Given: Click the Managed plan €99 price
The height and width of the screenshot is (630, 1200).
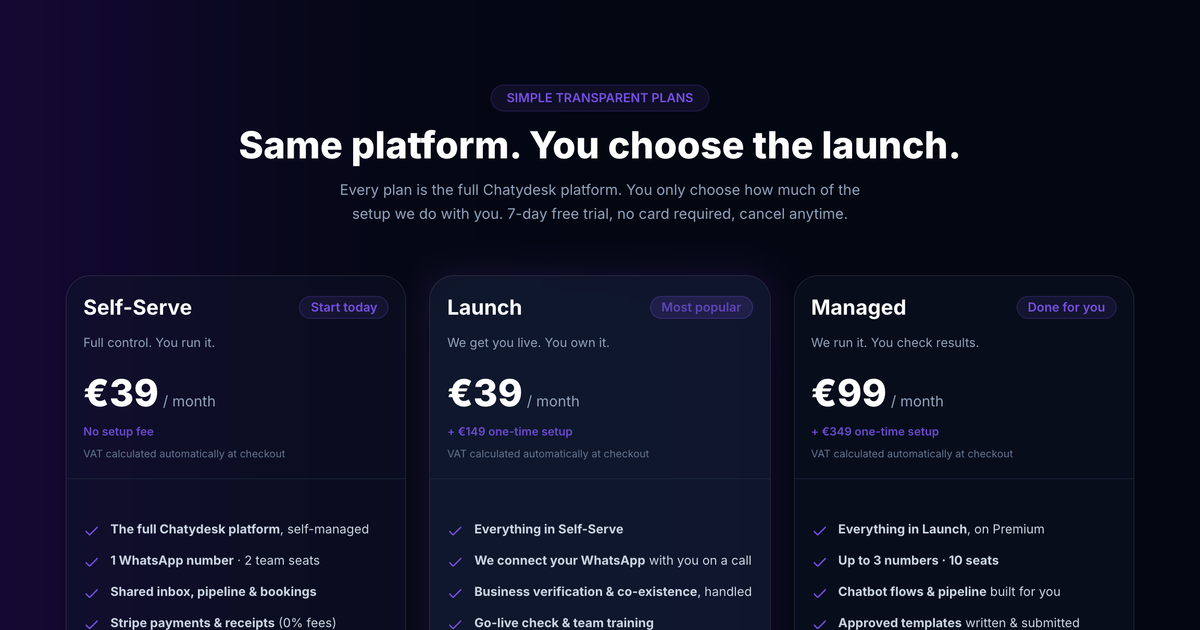Looking at the screenshot, I should click(x=849, y=393).
